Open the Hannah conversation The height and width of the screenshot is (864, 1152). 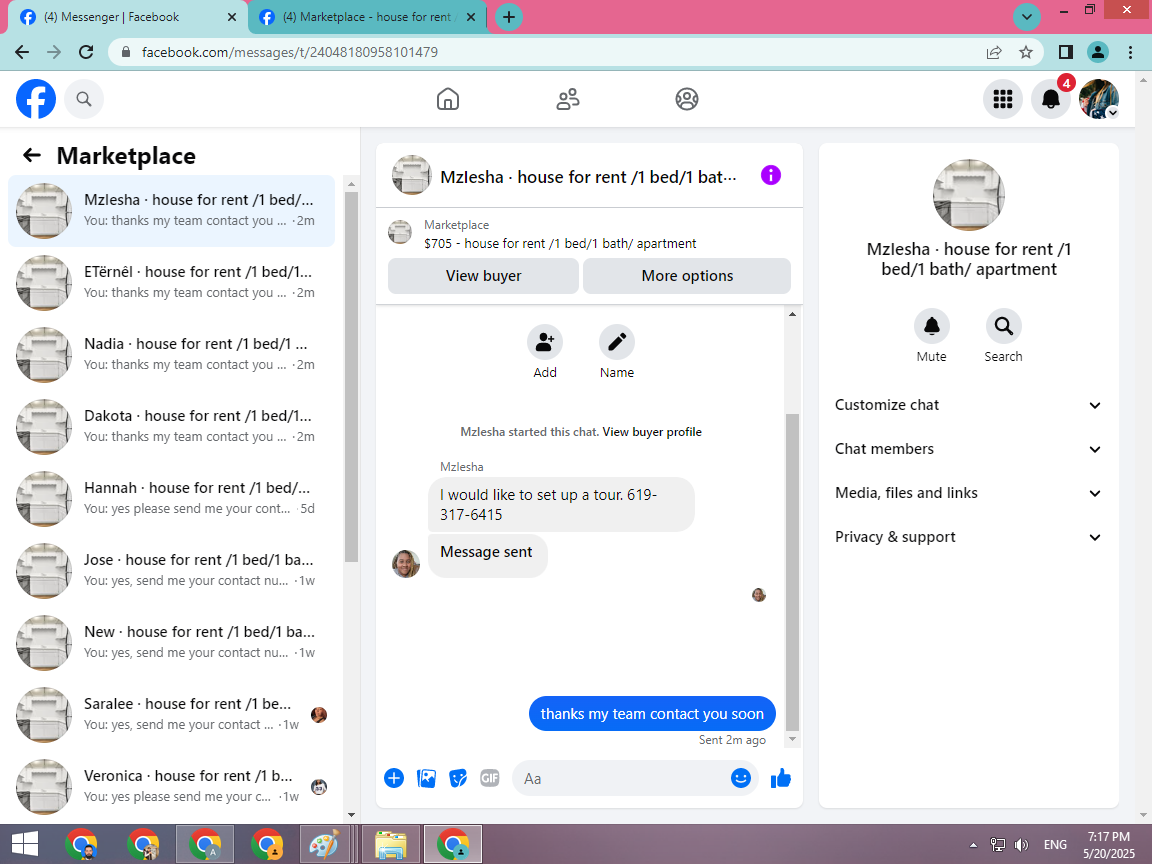171,499
